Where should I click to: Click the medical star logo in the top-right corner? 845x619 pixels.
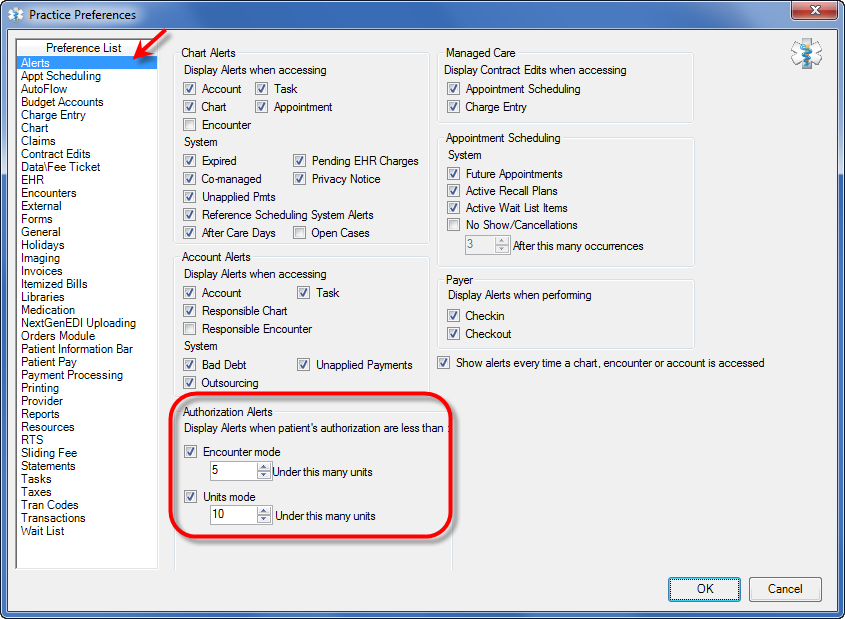click(x=806, y=53)
